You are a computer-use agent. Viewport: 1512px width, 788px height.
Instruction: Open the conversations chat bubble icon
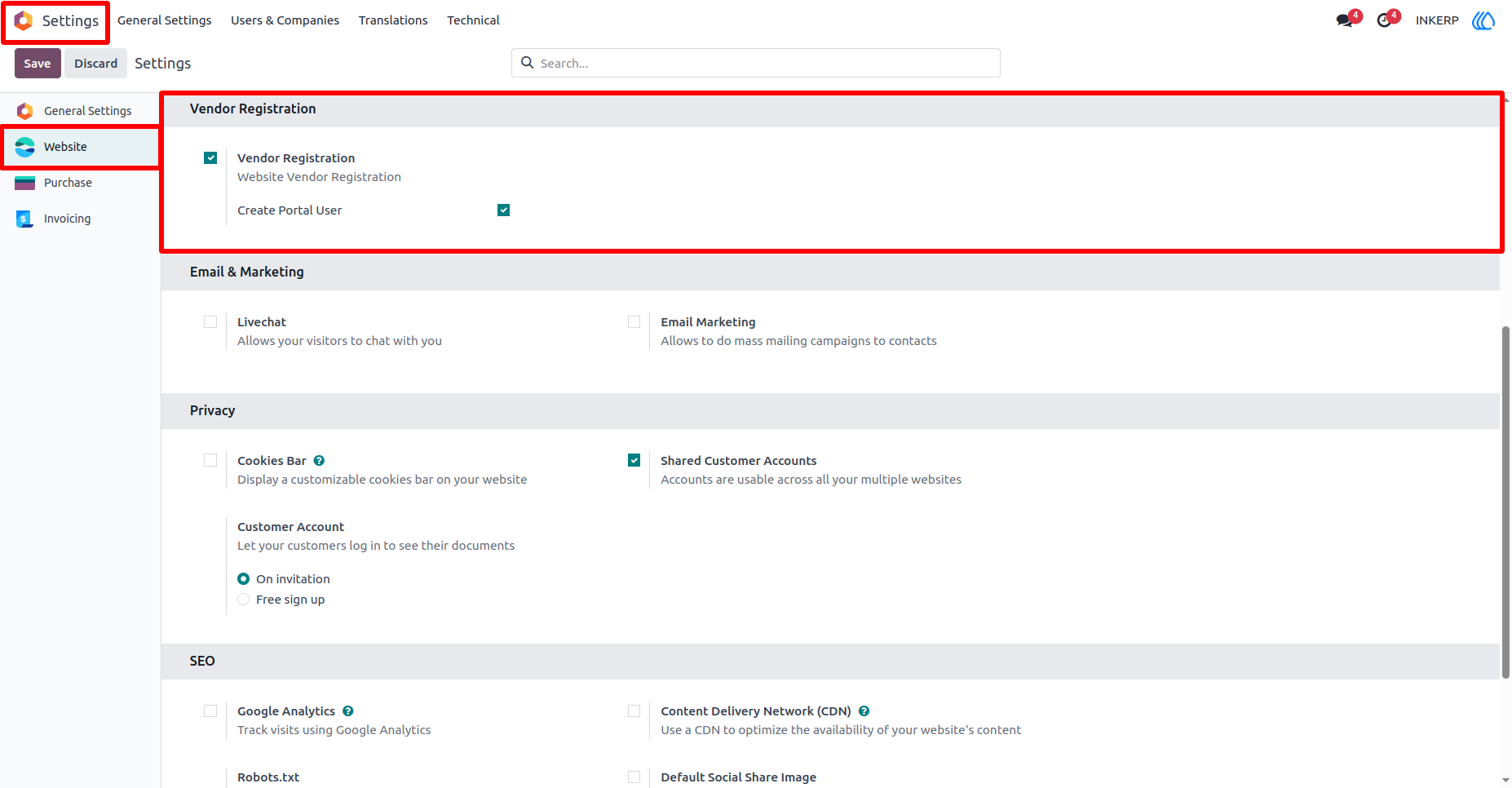pyautogui.click(x=1345, y=20)
